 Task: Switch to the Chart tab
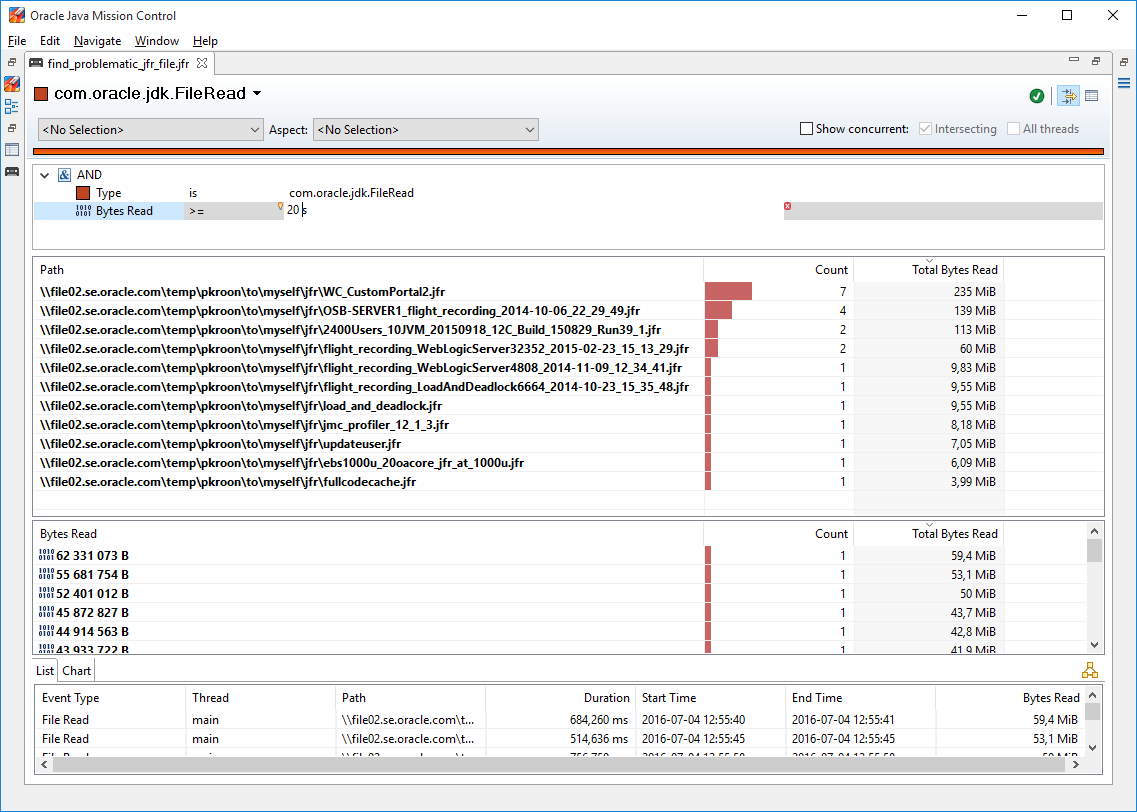point(77,671)
